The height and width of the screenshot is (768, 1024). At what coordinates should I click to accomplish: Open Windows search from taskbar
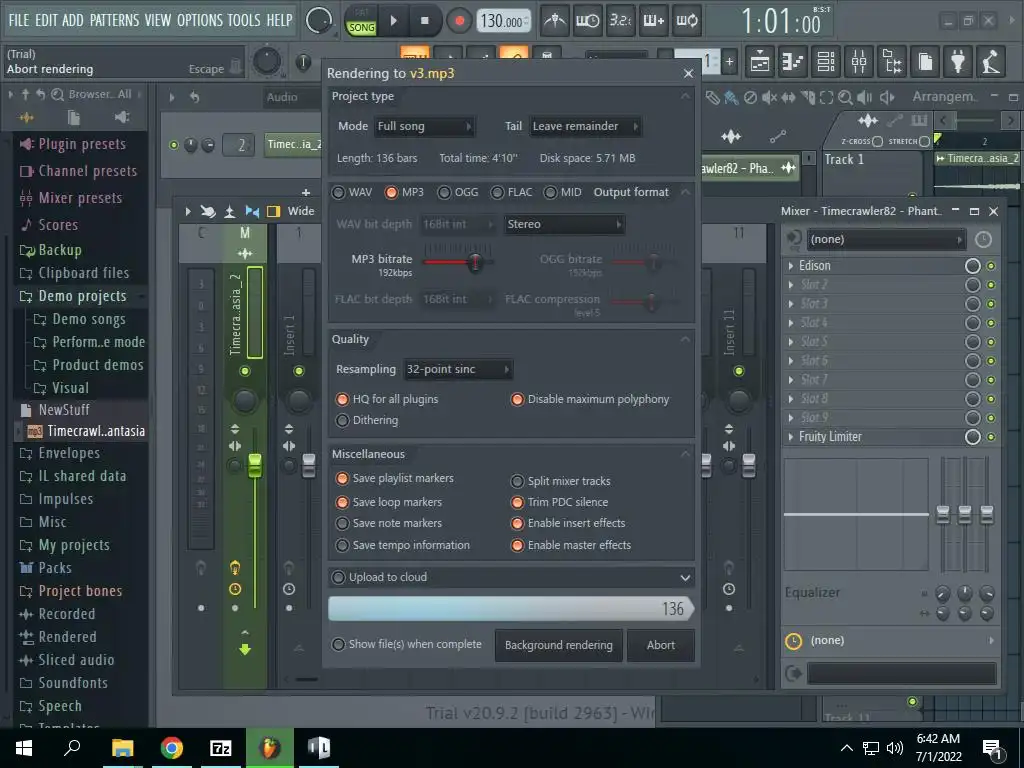pyautogui.click(x=72, y=747)
